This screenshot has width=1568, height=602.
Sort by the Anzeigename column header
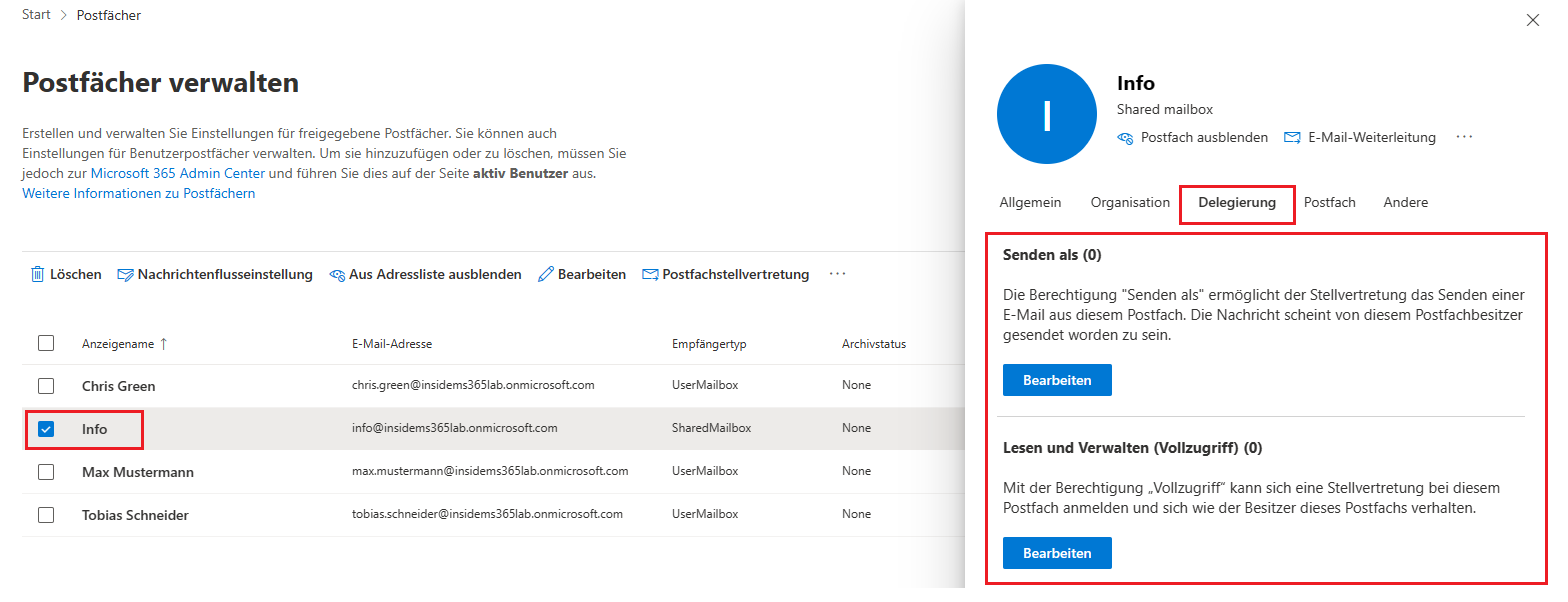(118, 344)
